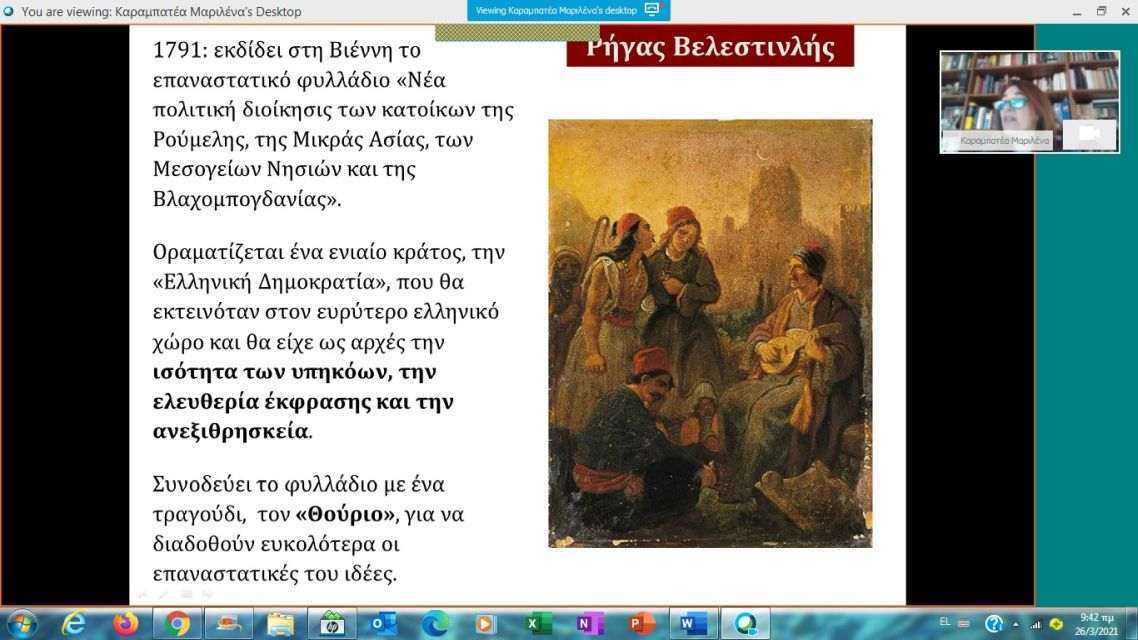The height and width of the screenshot is (640, 1138).
Task: Click the text 'Βλαχομπογδανίας».'
Action: [247, 199]
